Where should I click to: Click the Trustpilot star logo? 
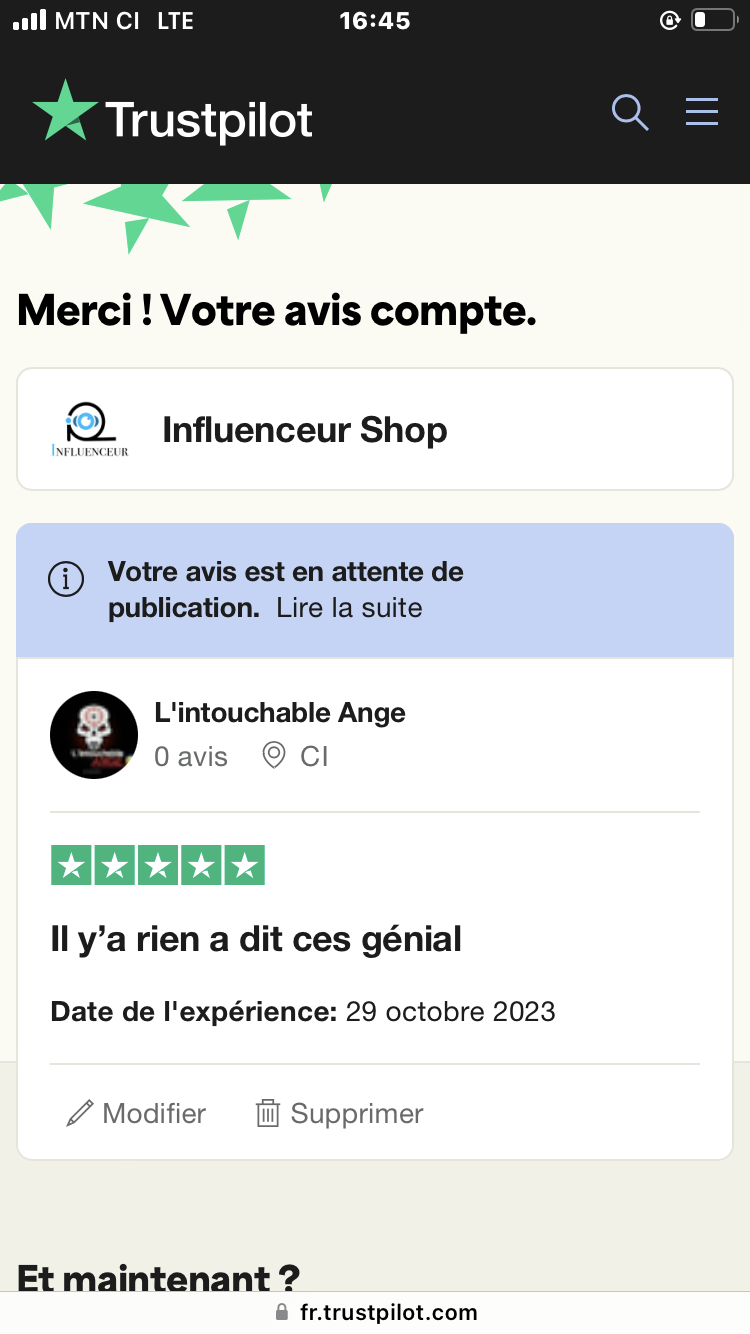coord(66,112)
